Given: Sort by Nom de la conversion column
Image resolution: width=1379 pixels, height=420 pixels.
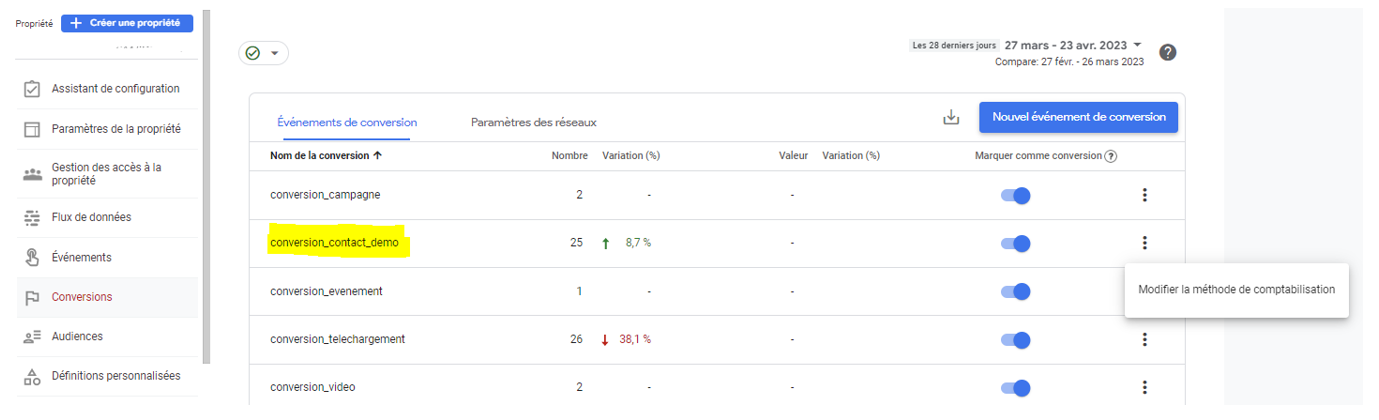Looking at the screenshot, I should point(325,156).
